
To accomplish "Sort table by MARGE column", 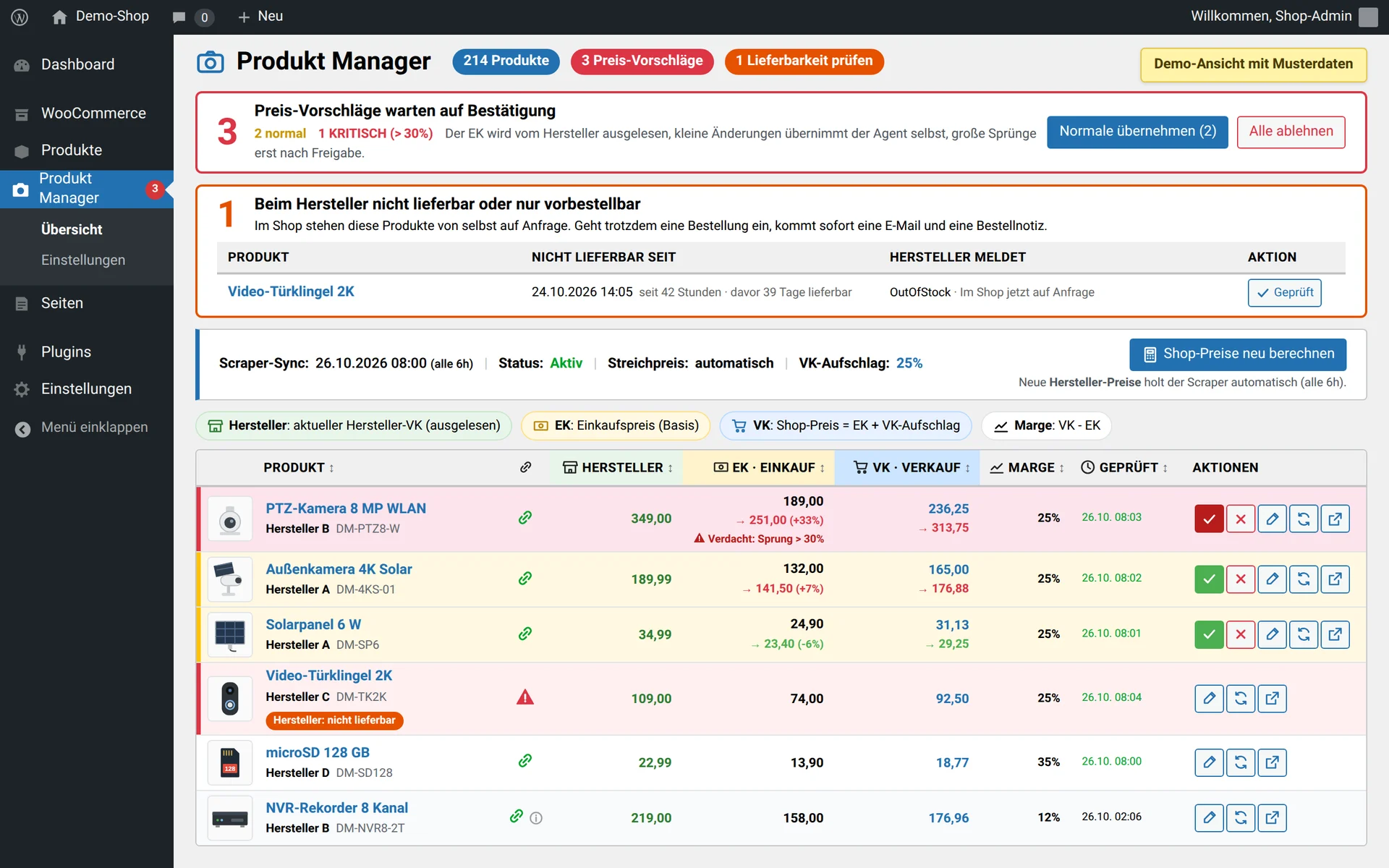I will (x=1027, y=467).
